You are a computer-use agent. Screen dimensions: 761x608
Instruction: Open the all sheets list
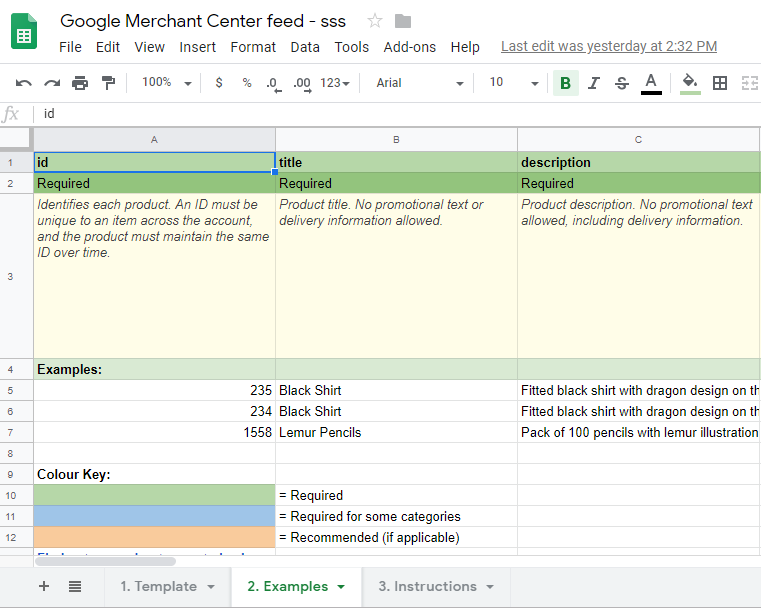tap(75, 586)
